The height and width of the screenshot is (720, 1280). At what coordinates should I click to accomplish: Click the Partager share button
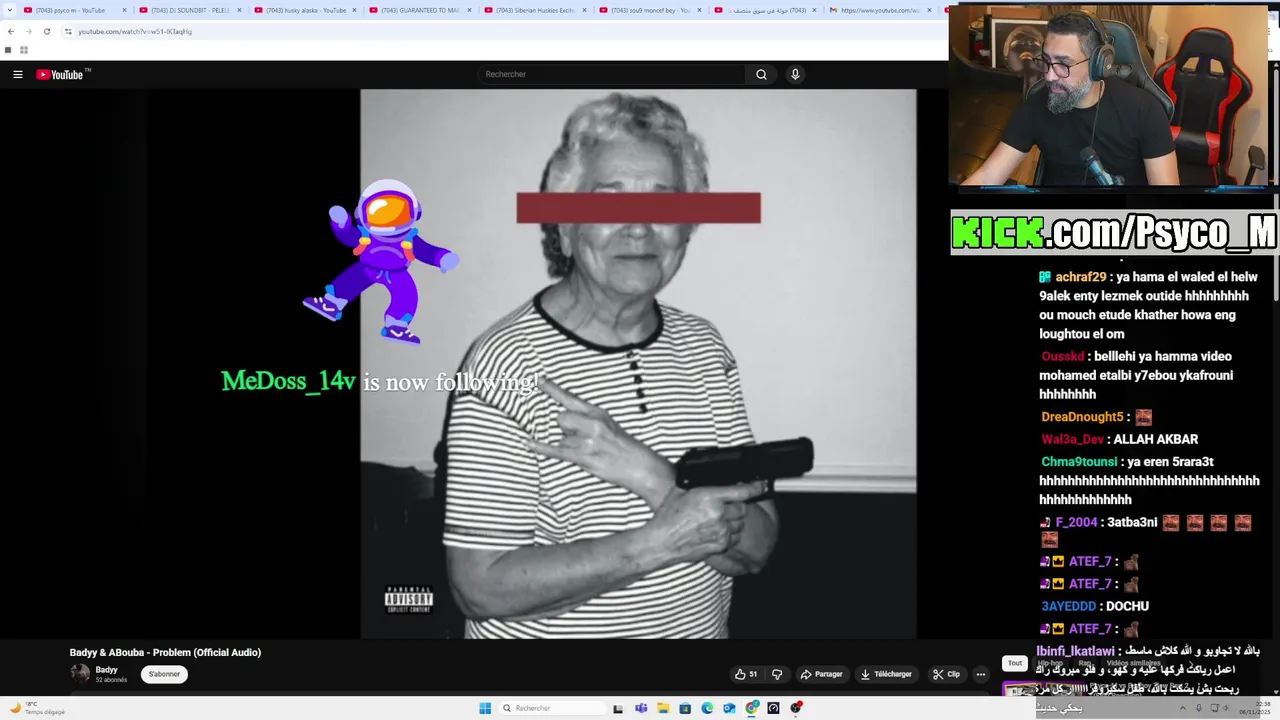tap(822, 674)
